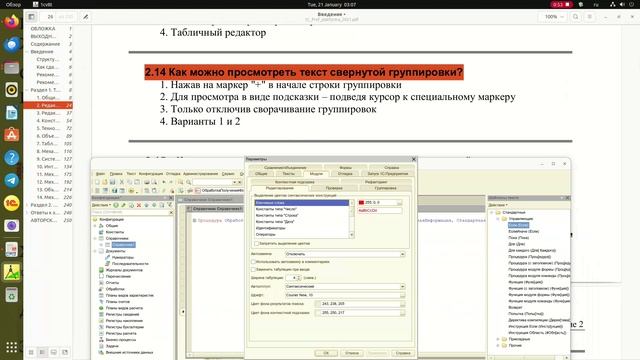640x360 pixels.
Task: Open the Проверка sub-tab
Action: click(334, 188)
